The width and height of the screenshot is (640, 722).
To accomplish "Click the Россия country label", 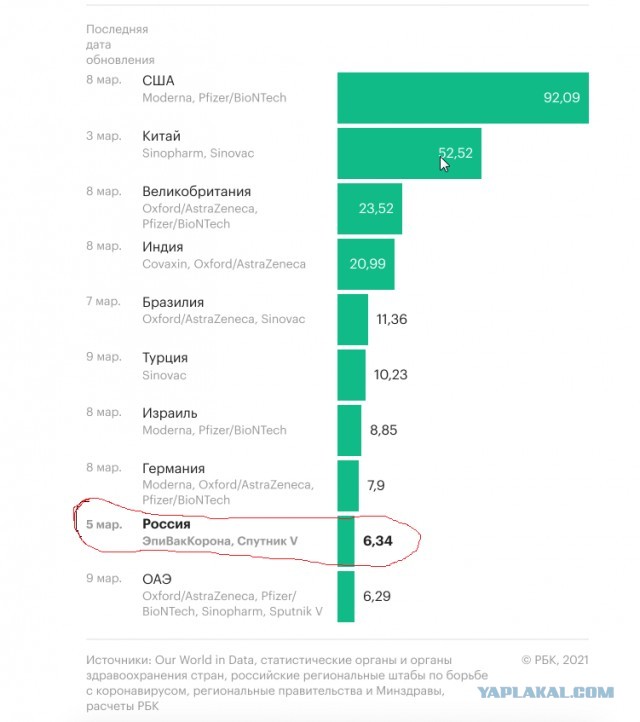I will click(x=166, y=524).
